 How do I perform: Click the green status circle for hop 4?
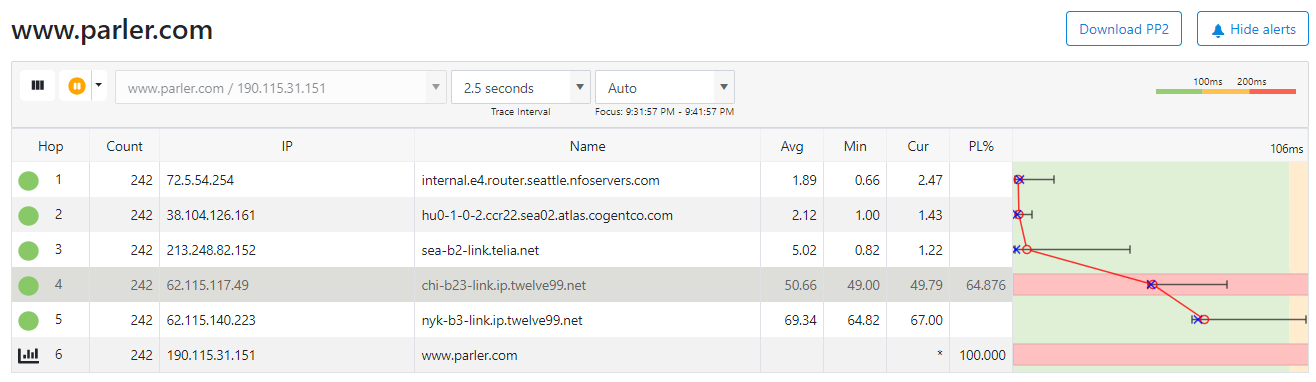tap(29, 285)
